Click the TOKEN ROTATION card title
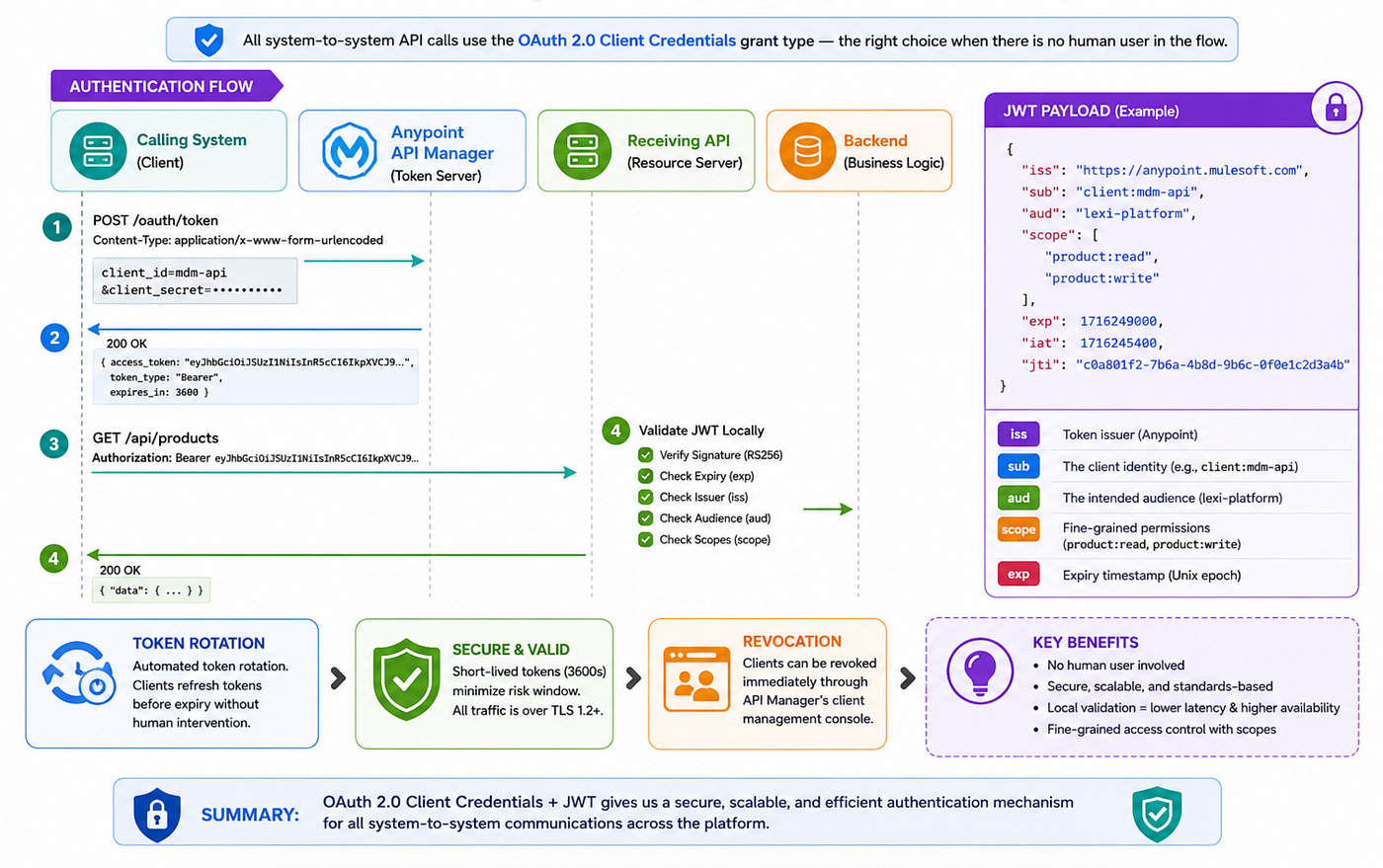Viewport: 1383px width, 868px height. point(199,643)
